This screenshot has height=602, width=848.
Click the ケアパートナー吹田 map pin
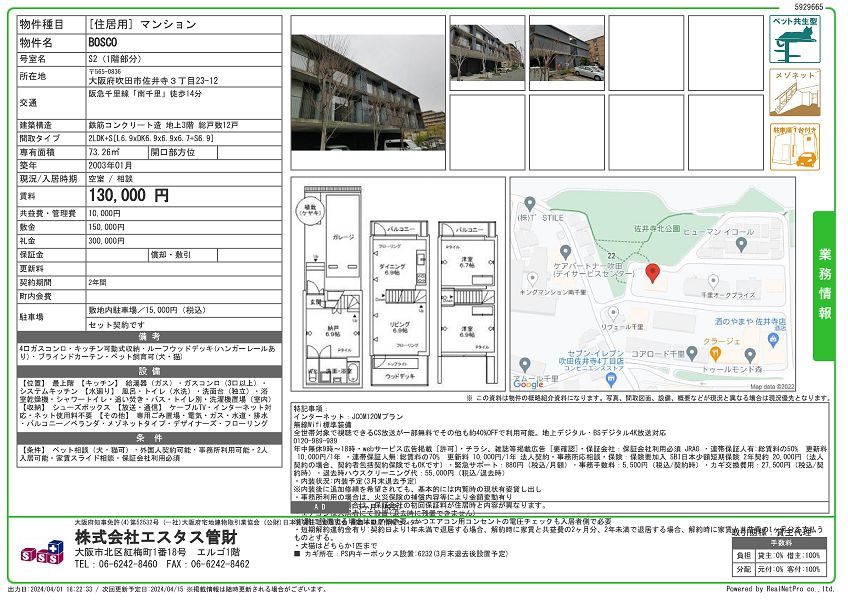(565, 252)
